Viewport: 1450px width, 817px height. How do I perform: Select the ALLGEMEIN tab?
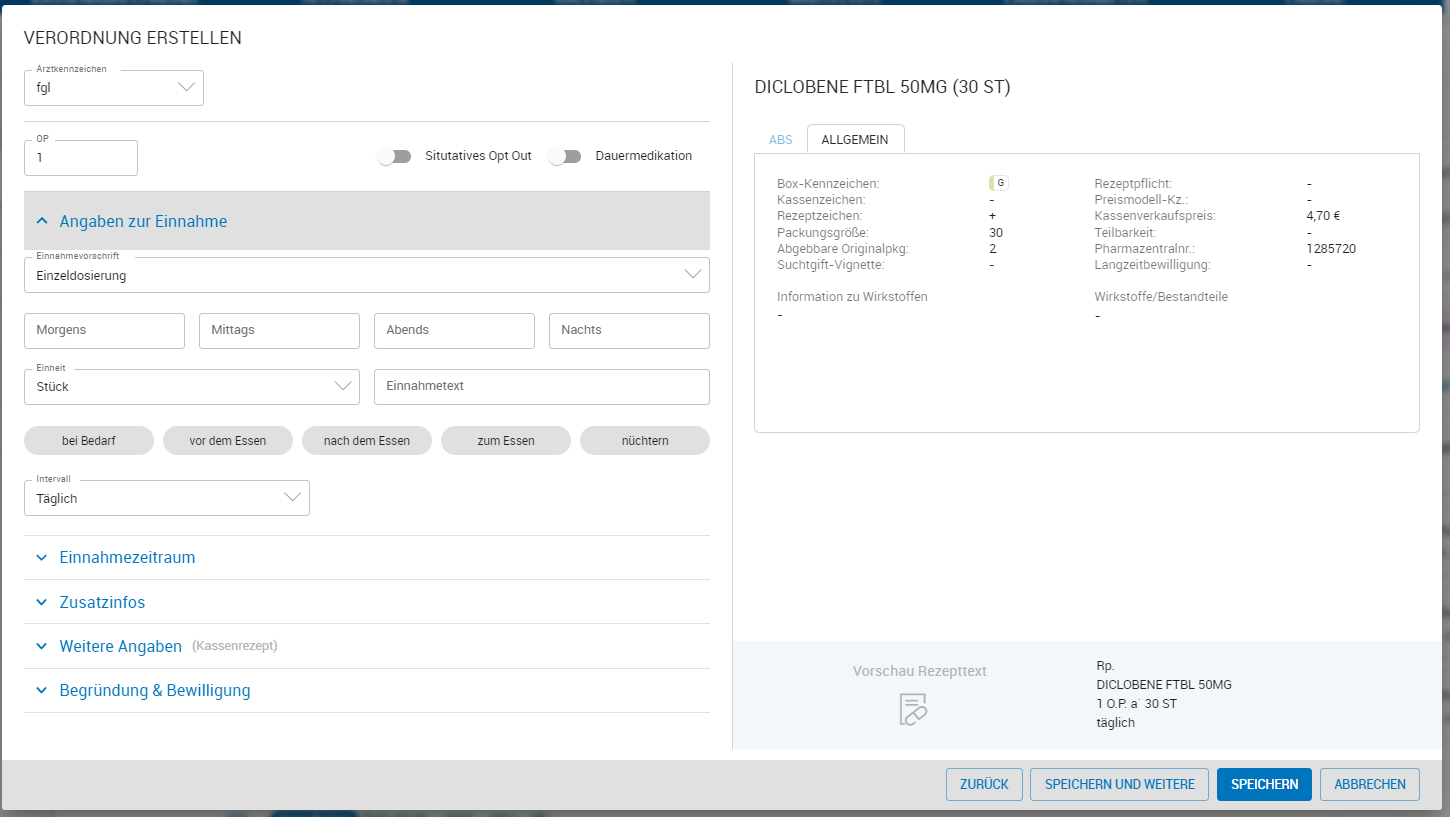click(x=855, y=139)
